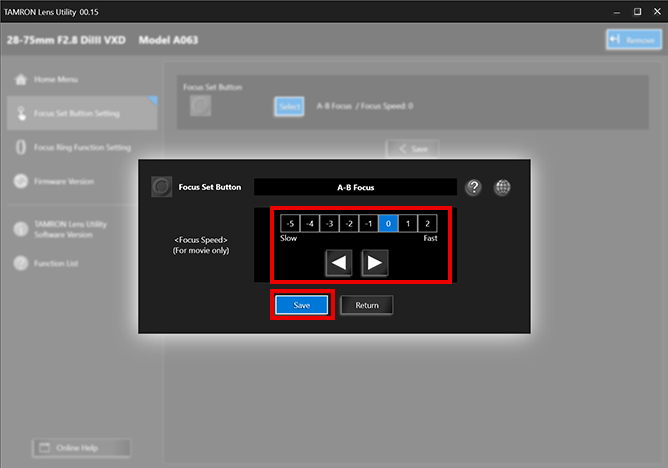Image resolution: width=668 pixels, height=468 pixels.
Task: Click the software version info icon
Action: (20, 229)
